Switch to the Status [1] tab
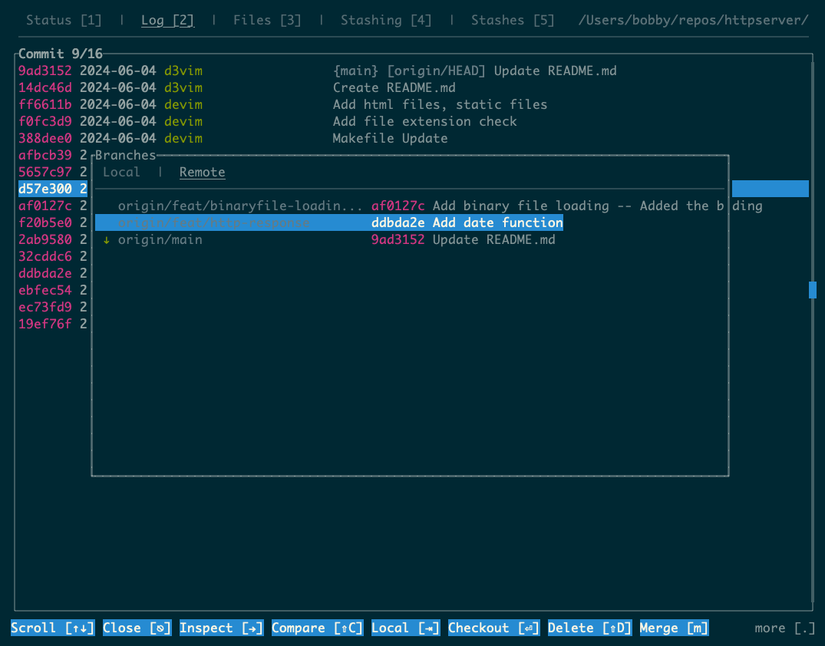825x646 pixels. coord(62,19)
